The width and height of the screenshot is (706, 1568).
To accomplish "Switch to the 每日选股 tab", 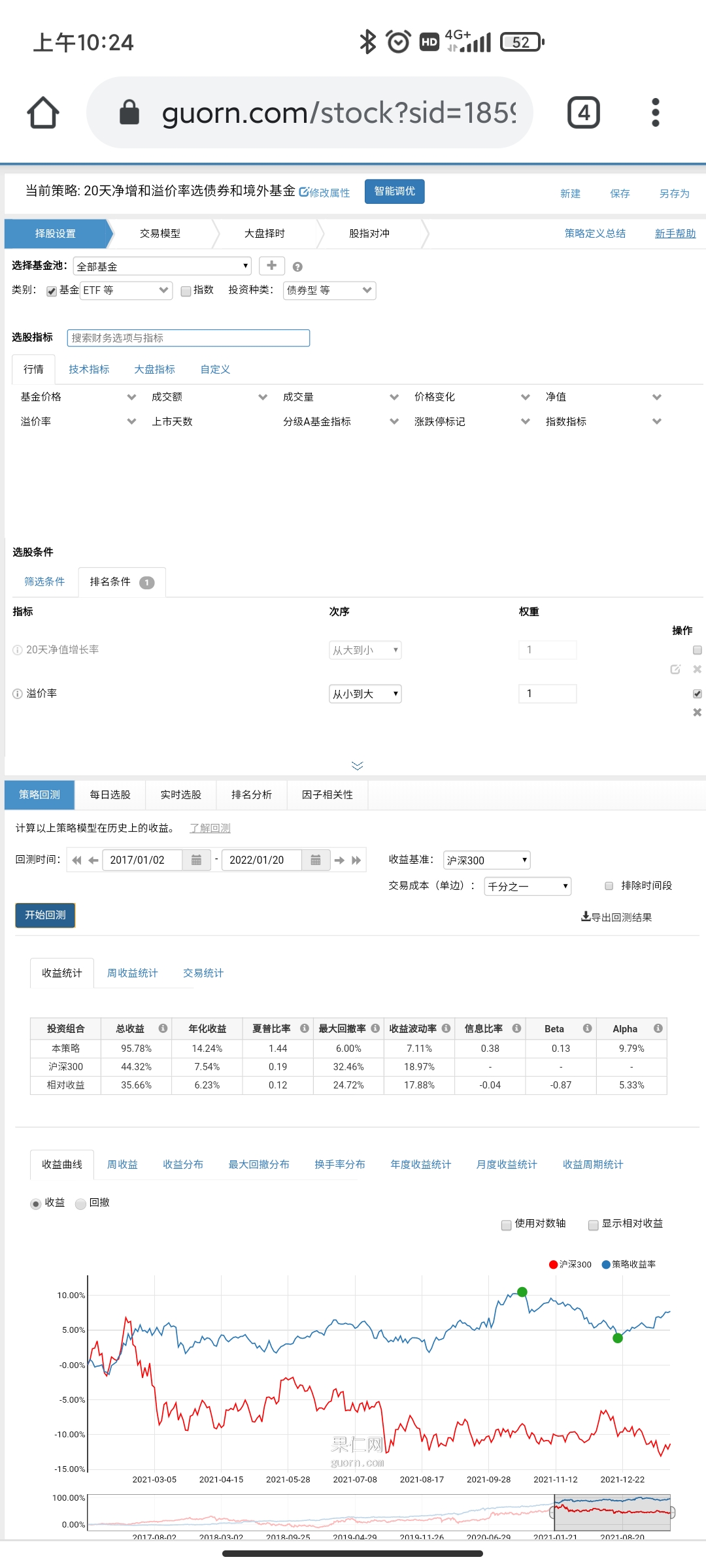I will pyautogui.click(x=110, y=794).
